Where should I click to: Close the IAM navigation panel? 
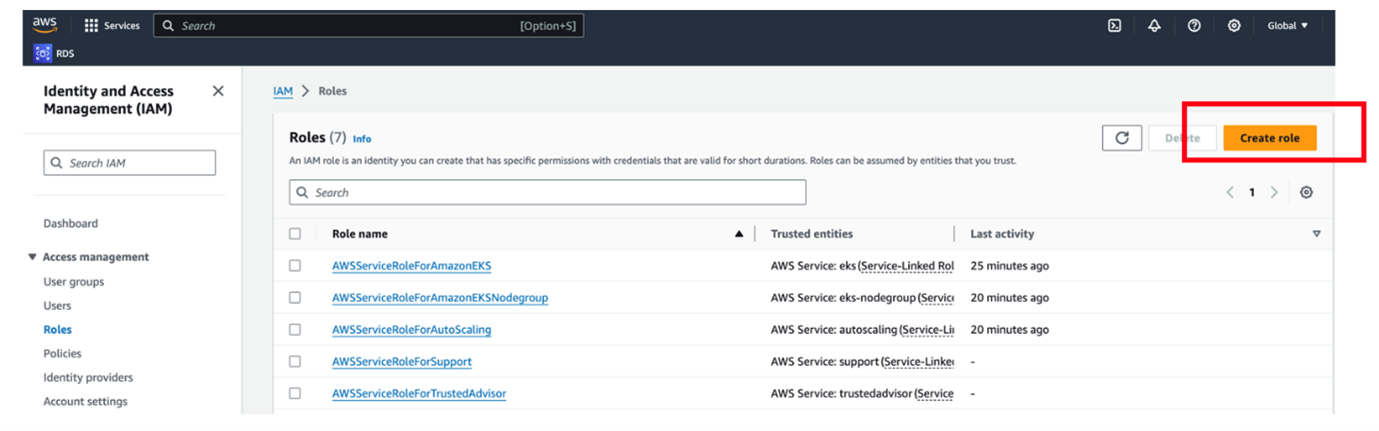tap(218, 91)
